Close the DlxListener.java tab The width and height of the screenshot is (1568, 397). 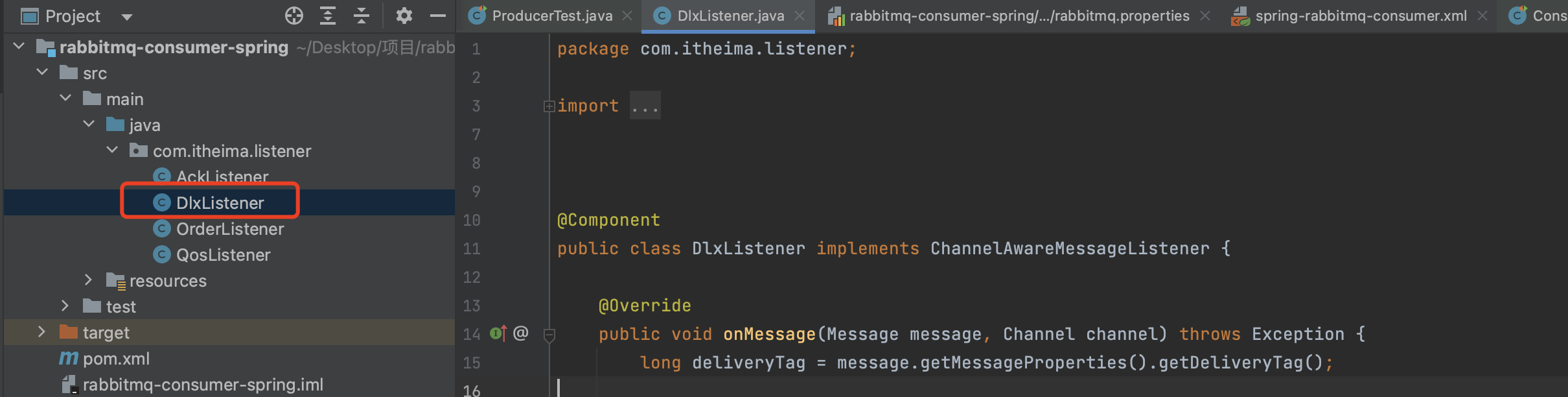pyautogui.click(x=800, y=16)
